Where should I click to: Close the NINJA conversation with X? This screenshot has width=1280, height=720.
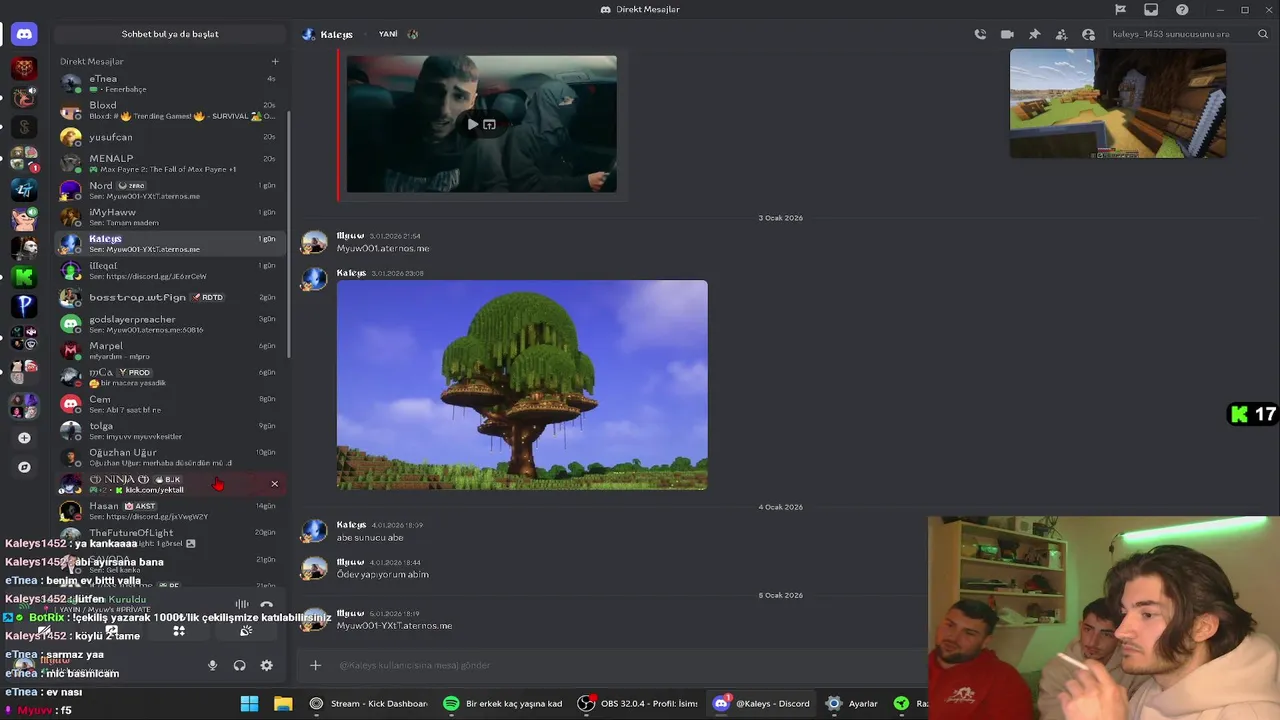[x=274, y=484]
